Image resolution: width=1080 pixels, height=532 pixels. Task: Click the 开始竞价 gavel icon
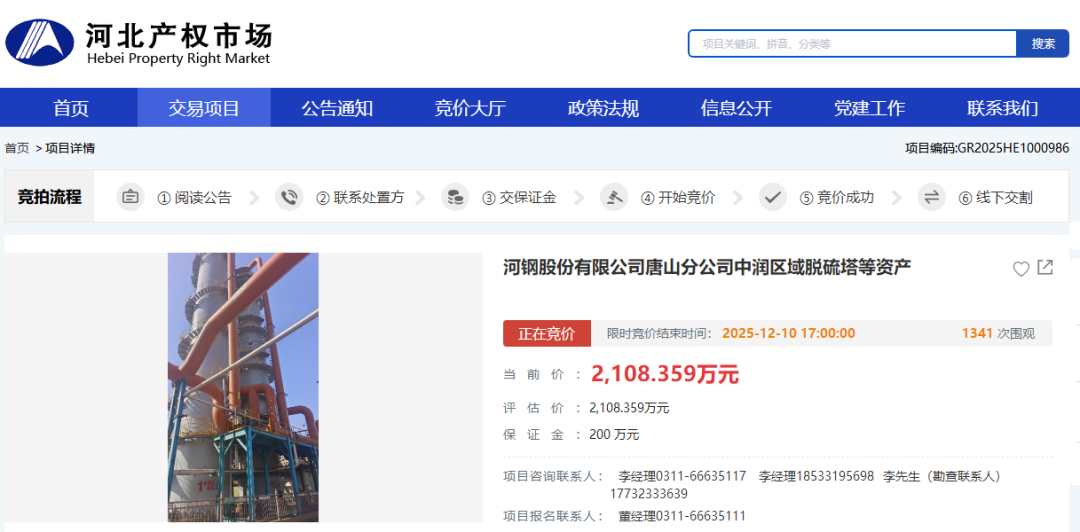(x=614, y=198)
